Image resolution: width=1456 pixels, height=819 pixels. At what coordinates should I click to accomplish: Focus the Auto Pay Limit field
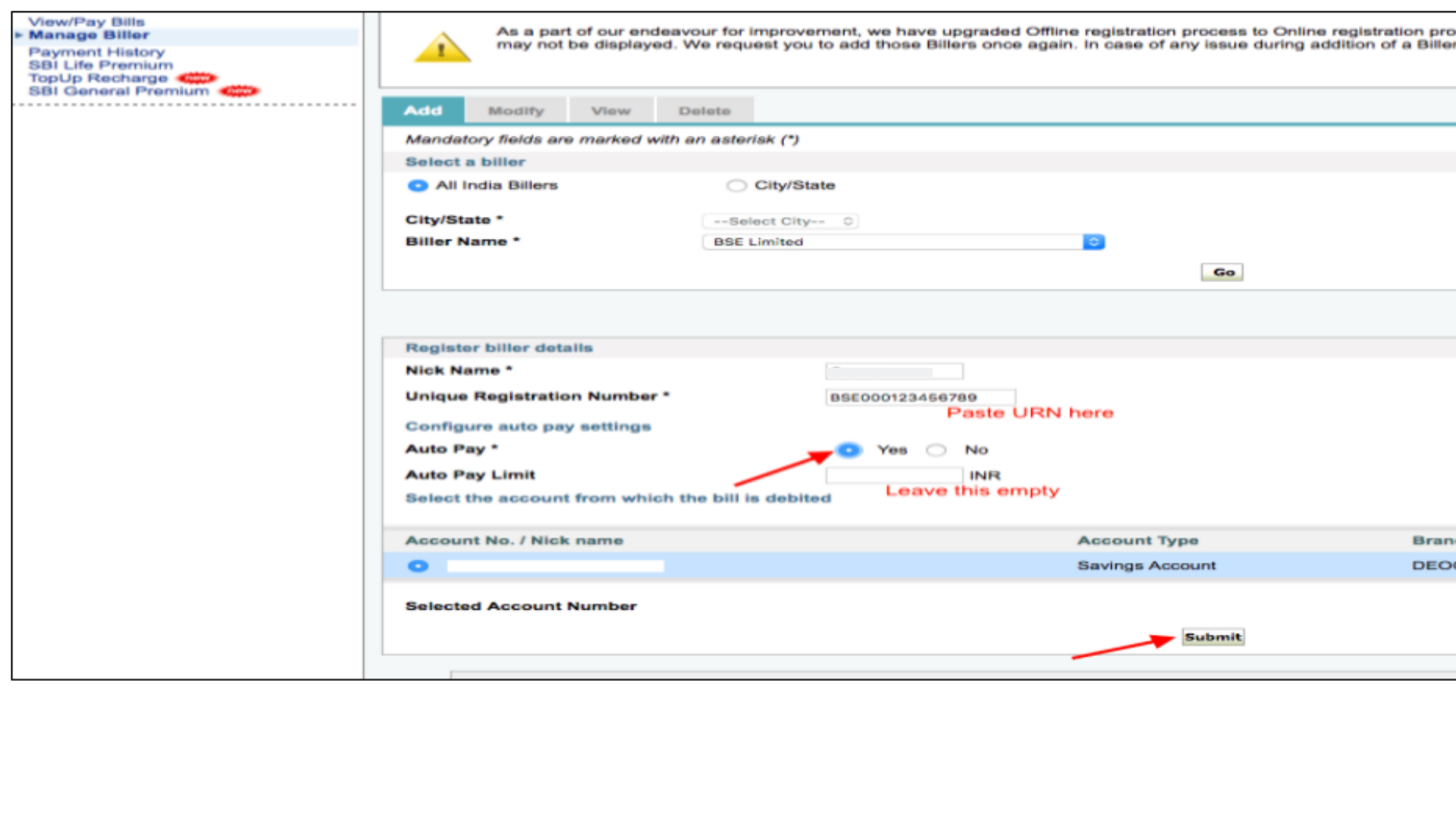894,475
